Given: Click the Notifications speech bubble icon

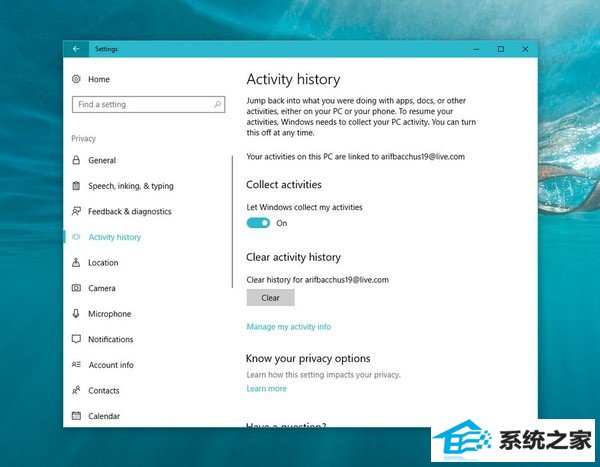Looking at the screenshot, I should (x=76, y=339).
